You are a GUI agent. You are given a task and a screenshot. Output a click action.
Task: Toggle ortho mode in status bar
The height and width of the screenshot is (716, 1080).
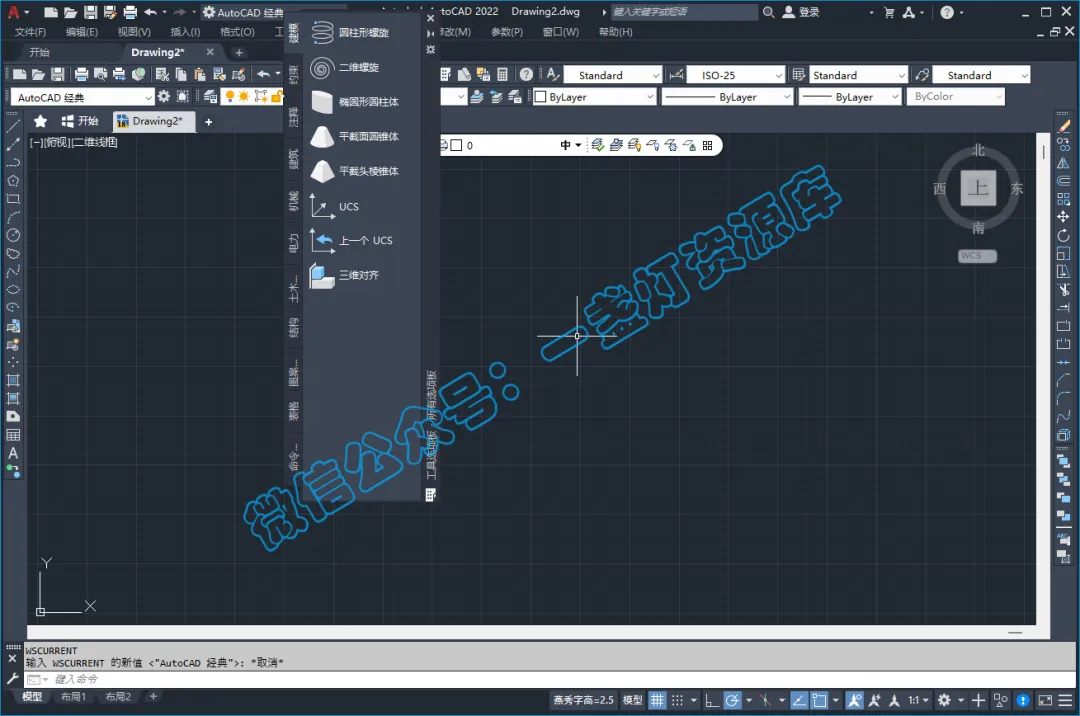[712, 700]
